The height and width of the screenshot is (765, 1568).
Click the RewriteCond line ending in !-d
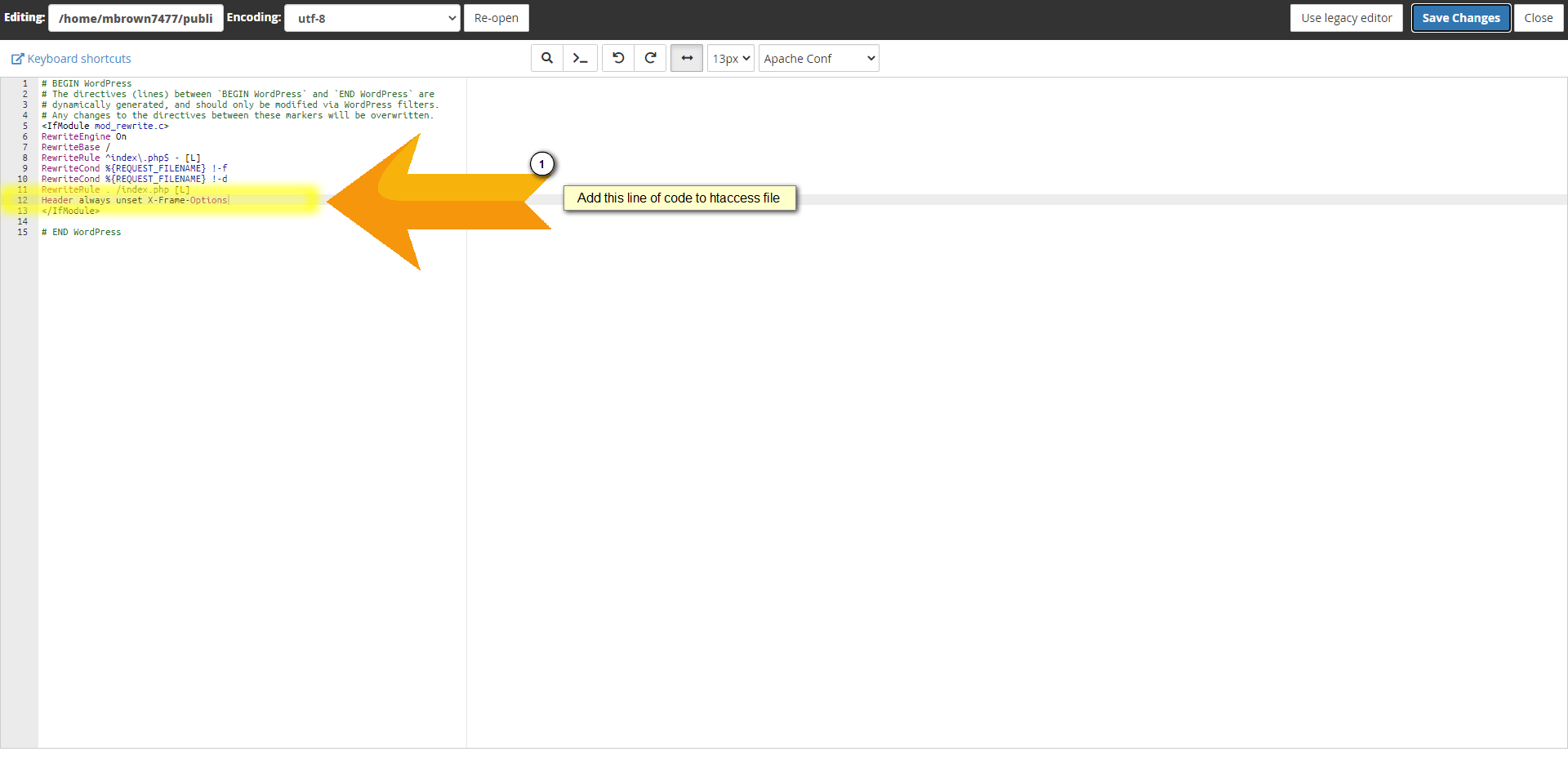click(135, 179)
